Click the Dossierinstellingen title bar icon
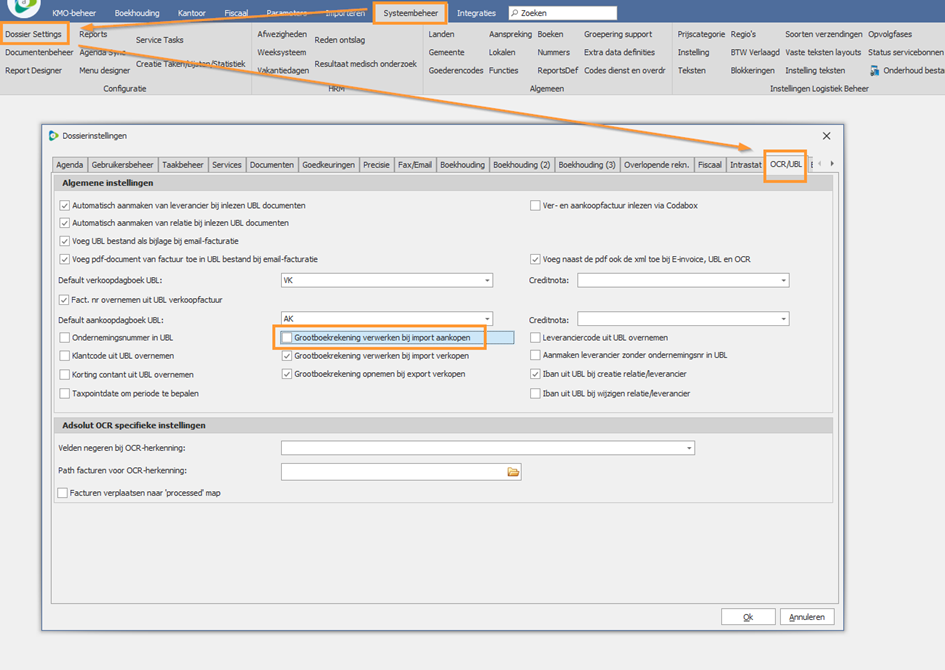The image size is (945, 670). [x=54, y=135]
